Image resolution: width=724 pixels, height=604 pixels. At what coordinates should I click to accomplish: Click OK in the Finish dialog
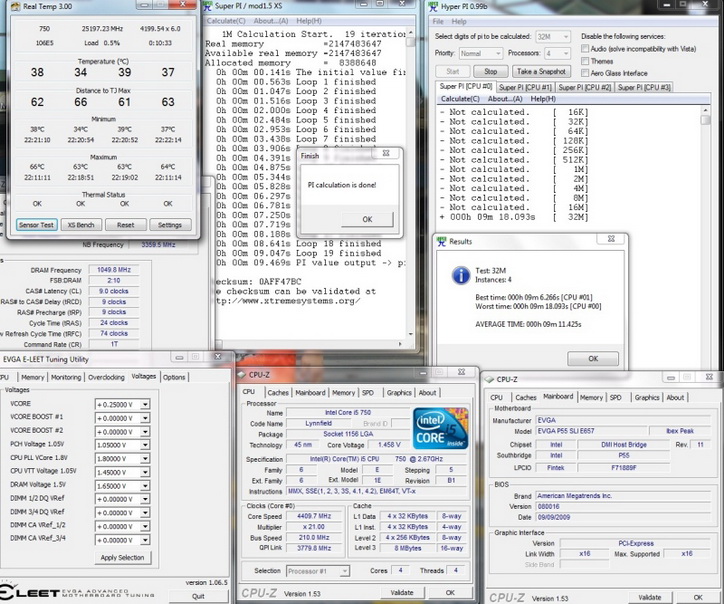367,219
